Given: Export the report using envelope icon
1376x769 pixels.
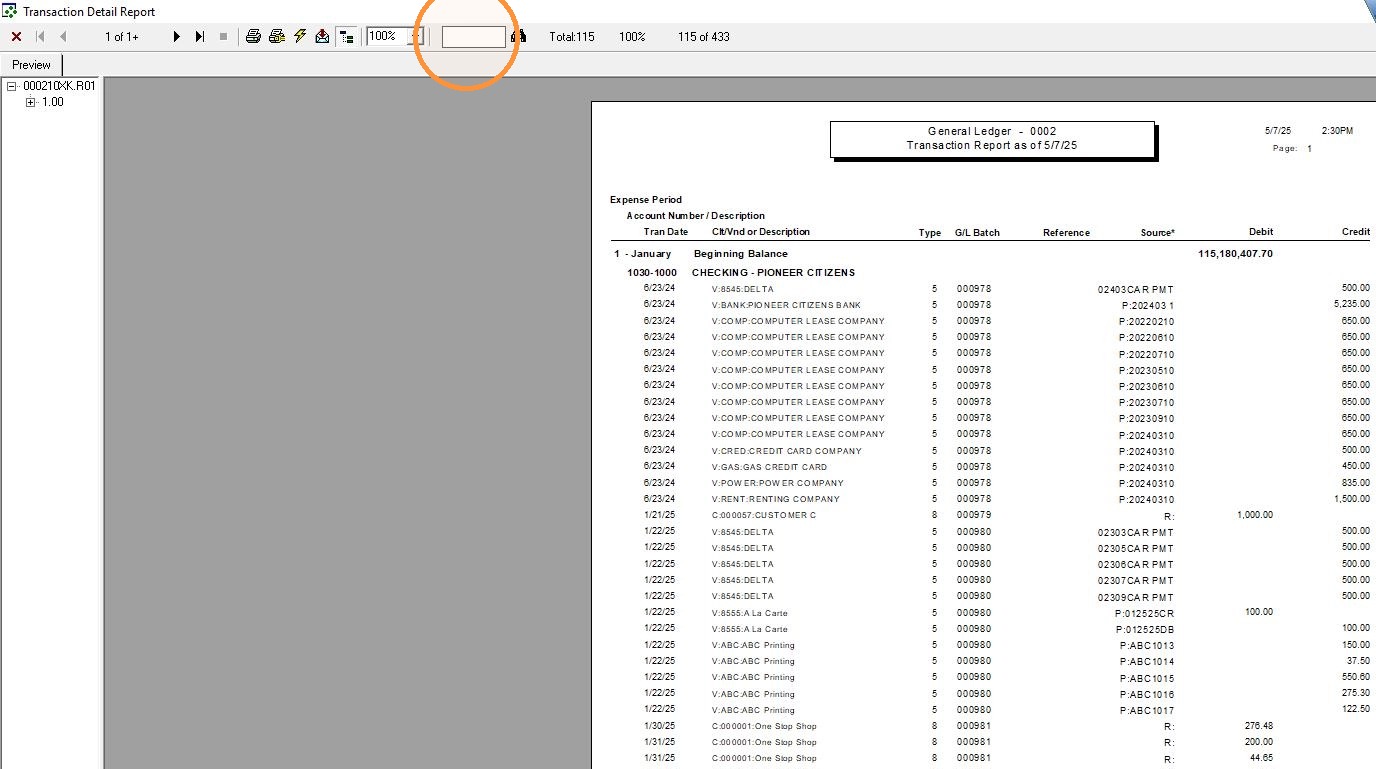Looking at the screenshot, I should (x=322, y=37).
